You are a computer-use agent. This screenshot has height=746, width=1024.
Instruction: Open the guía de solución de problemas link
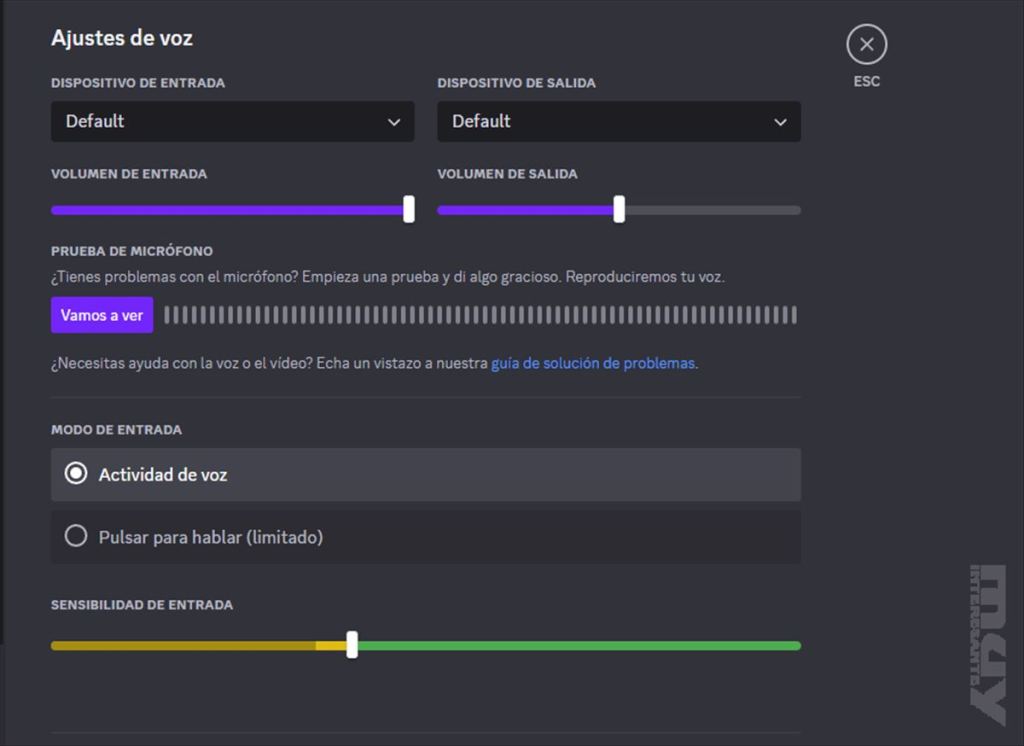593,364
